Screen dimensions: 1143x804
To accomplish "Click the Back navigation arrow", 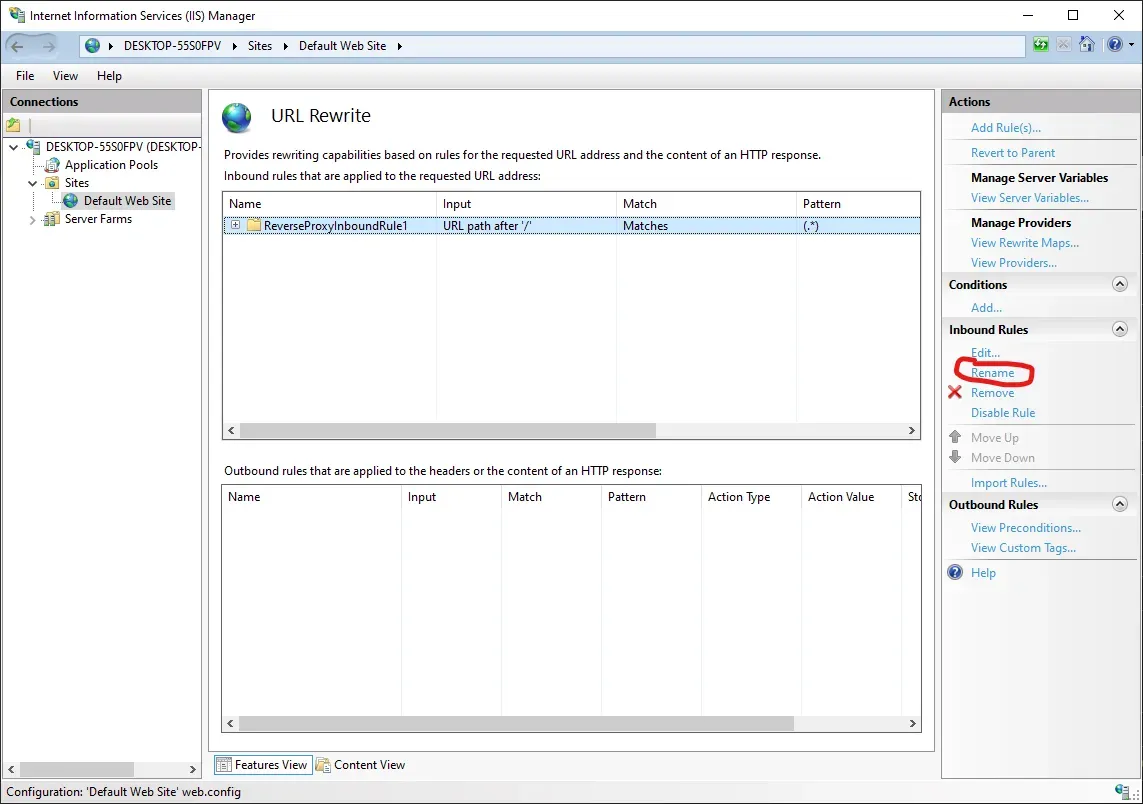I will click(18, 45).
